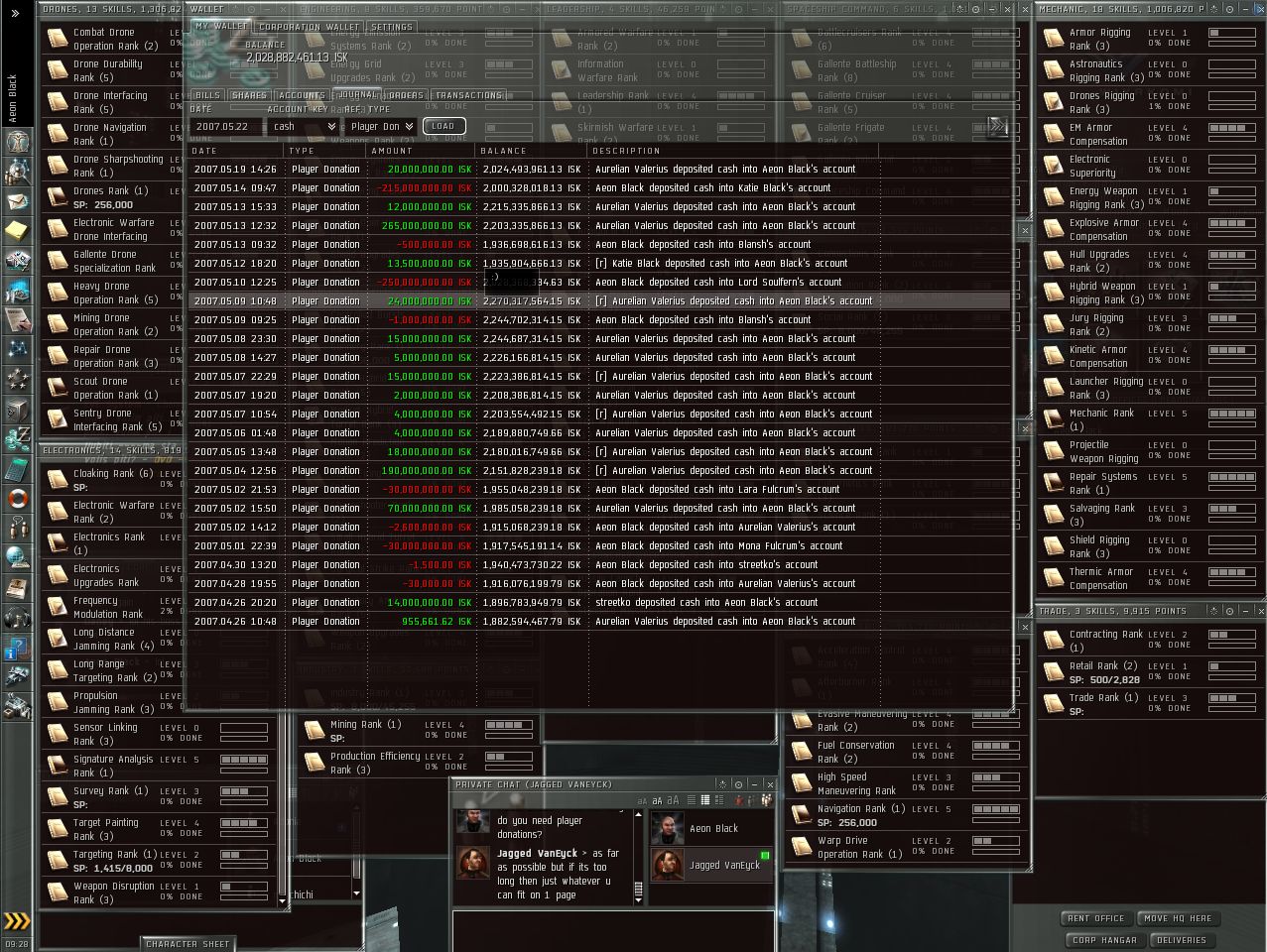
Task: Select the My Wallet tab
Action: point(221,27)
